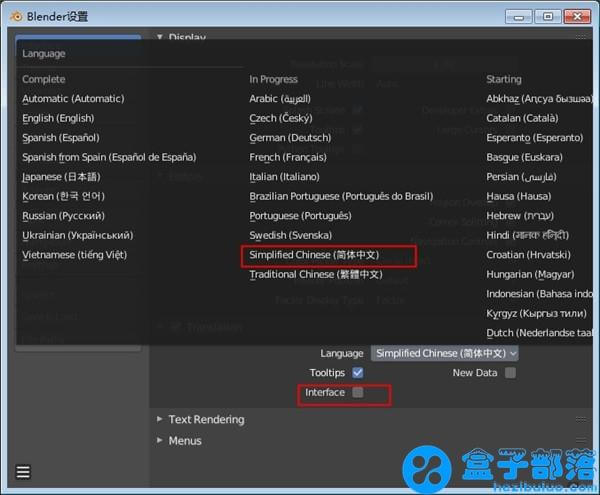
Task: Select Persian language option
Action: tap(521, 177)
